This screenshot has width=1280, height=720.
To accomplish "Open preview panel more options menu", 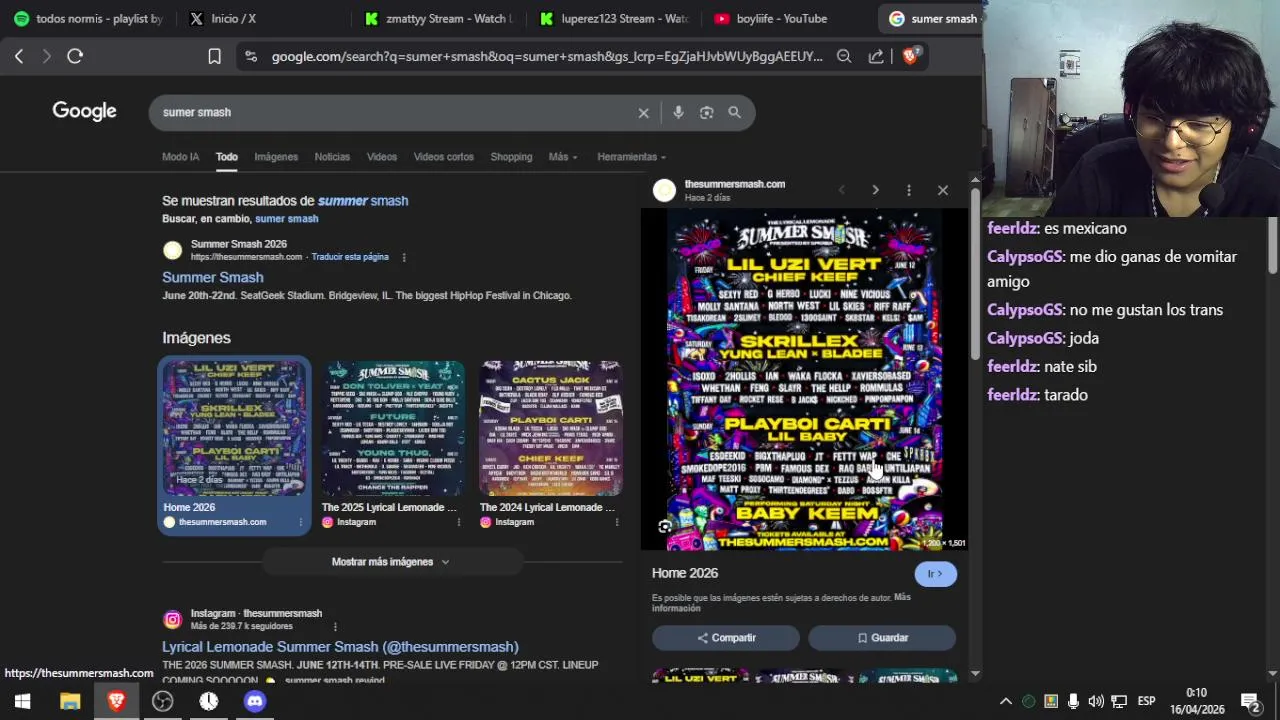I will 909,190.
